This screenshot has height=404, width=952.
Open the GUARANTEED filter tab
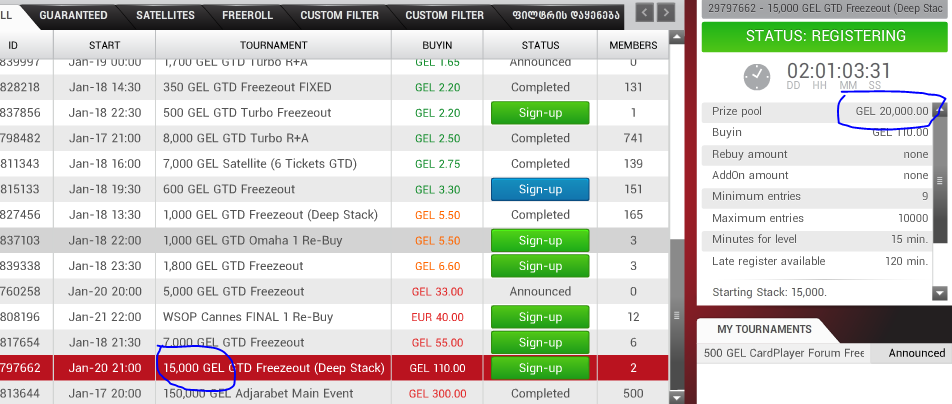pyautogui.click(x=73, y=15)
